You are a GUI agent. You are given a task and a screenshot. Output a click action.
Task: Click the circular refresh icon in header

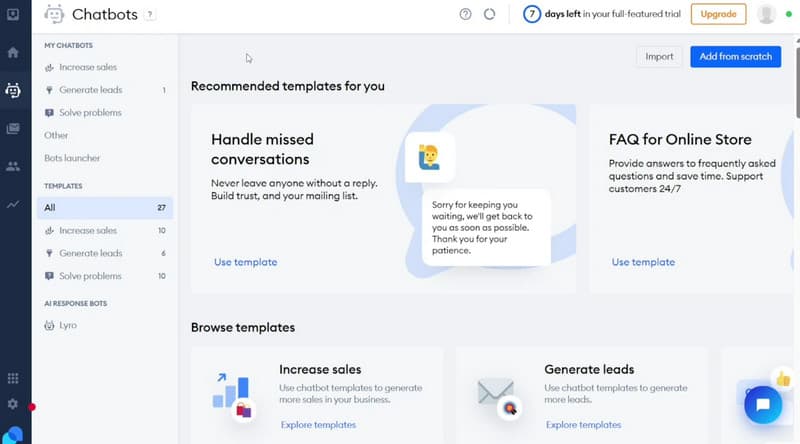click(489, 14)
